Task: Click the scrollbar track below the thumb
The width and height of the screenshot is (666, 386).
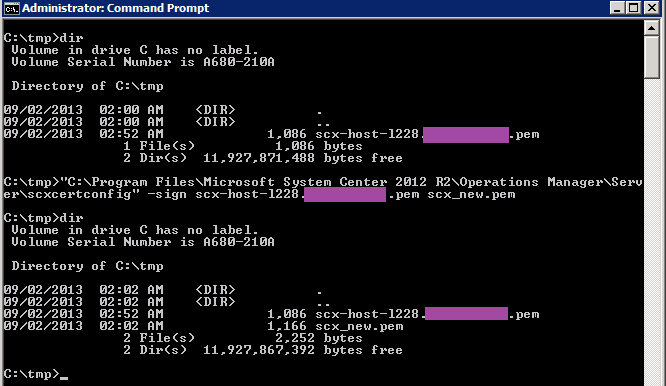Action: click(x=651, y=229)
